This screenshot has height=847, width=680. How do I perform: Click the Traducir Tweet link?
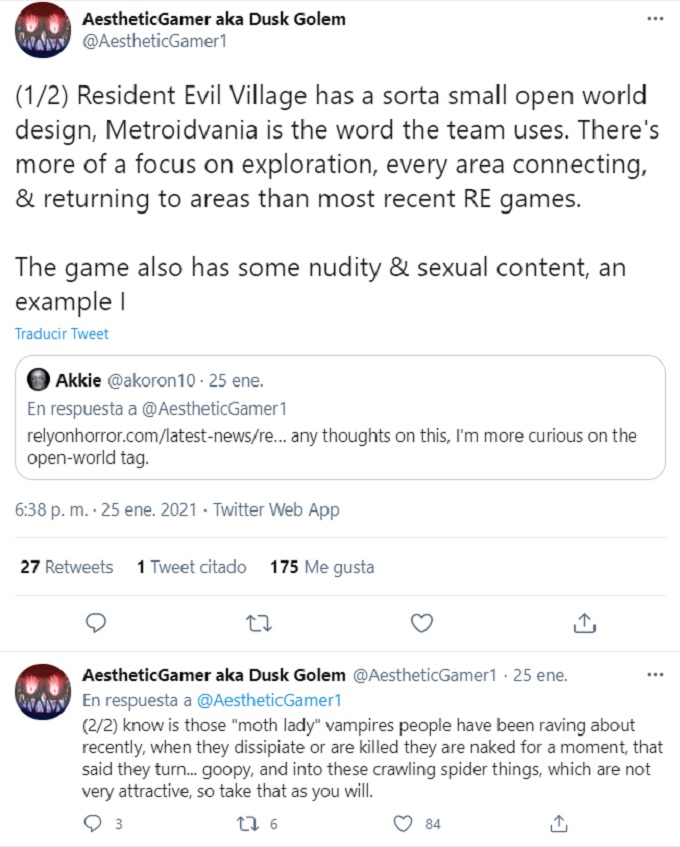(x=61, y=334)
